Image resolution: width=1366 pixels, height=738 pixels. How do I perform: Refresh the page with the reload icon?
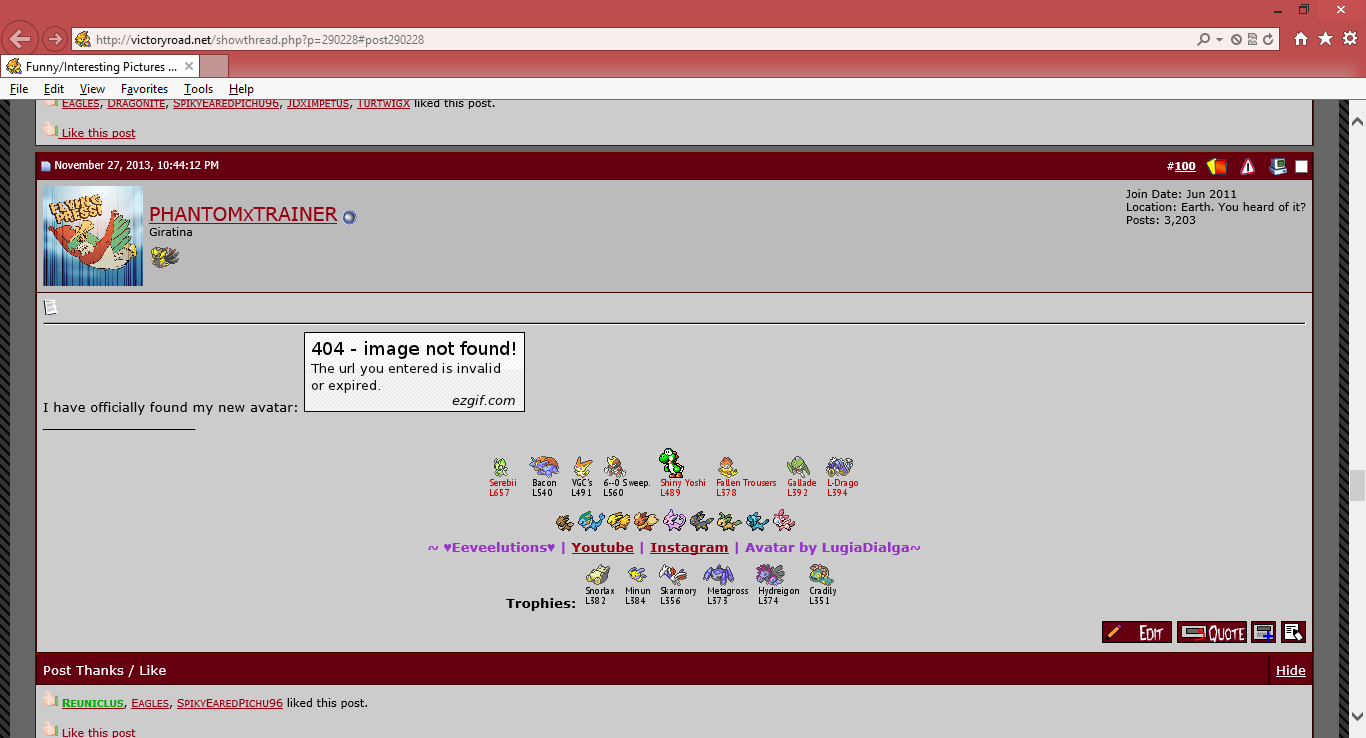(x=1269, y=40)
